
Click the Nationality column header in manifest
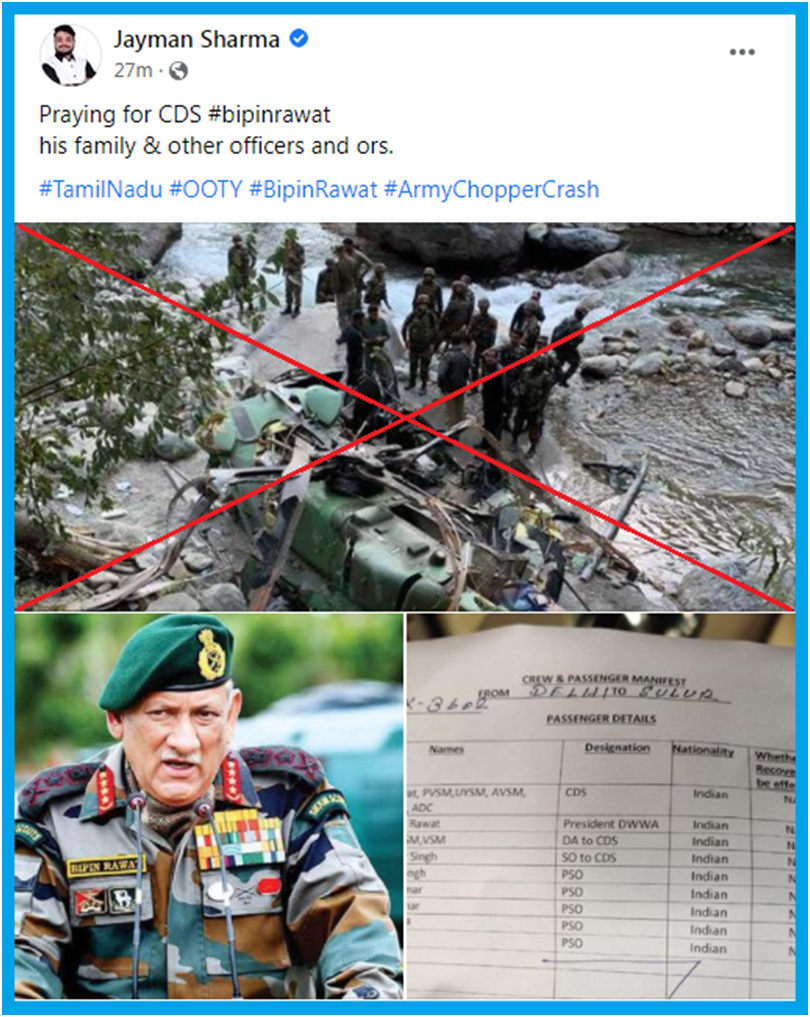point(703,750)
